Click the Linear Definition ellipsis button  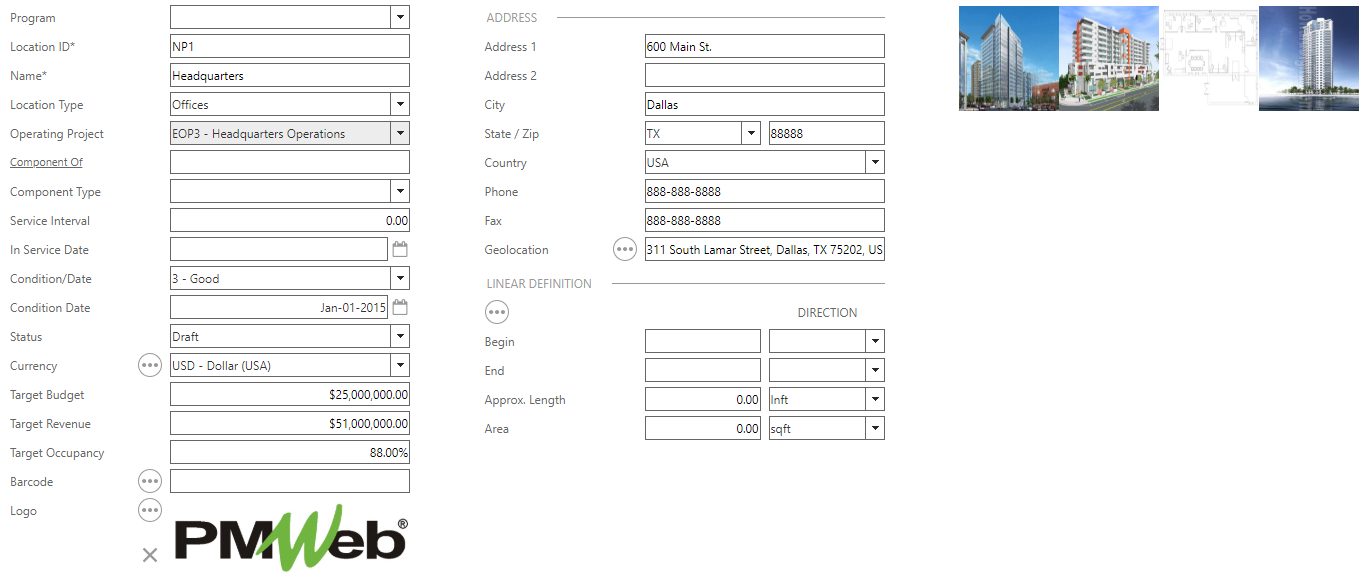click(x=497, y=313)
